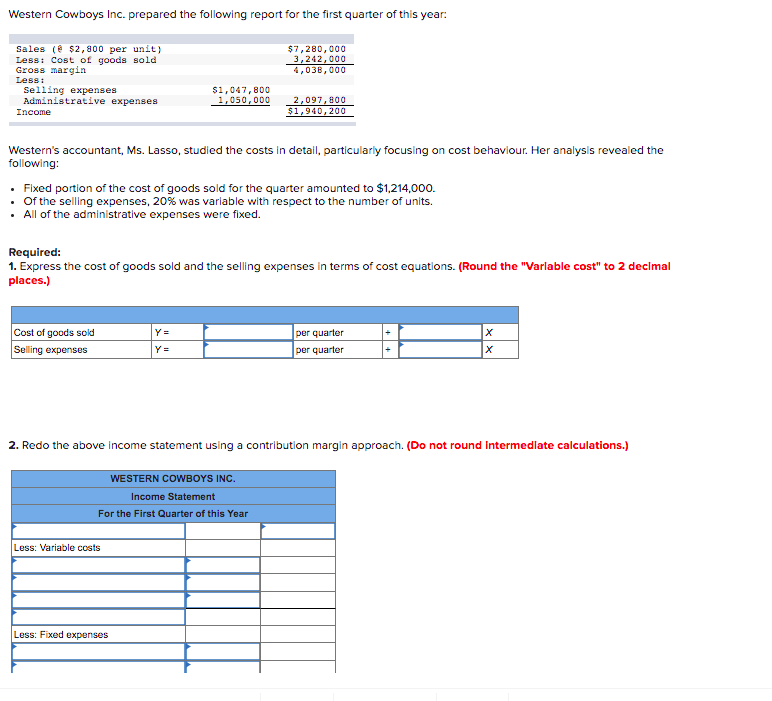The image size is (772, 701).
Task: Click second variable cost amount field
Action: coord(223,582)
